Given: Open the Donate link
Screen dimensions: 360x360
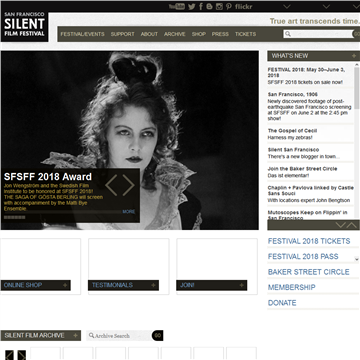Looking at the screenshot, I should coord(282,303).
